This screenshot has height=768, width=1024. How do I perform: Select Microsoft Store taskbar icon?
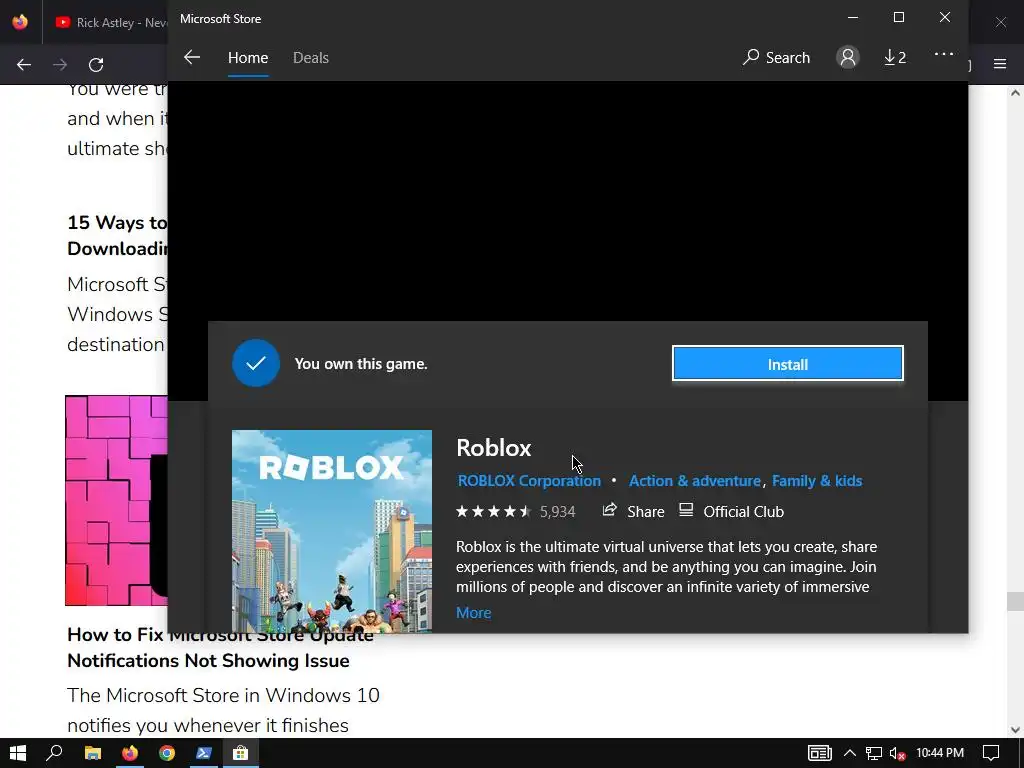click(240, 753)
